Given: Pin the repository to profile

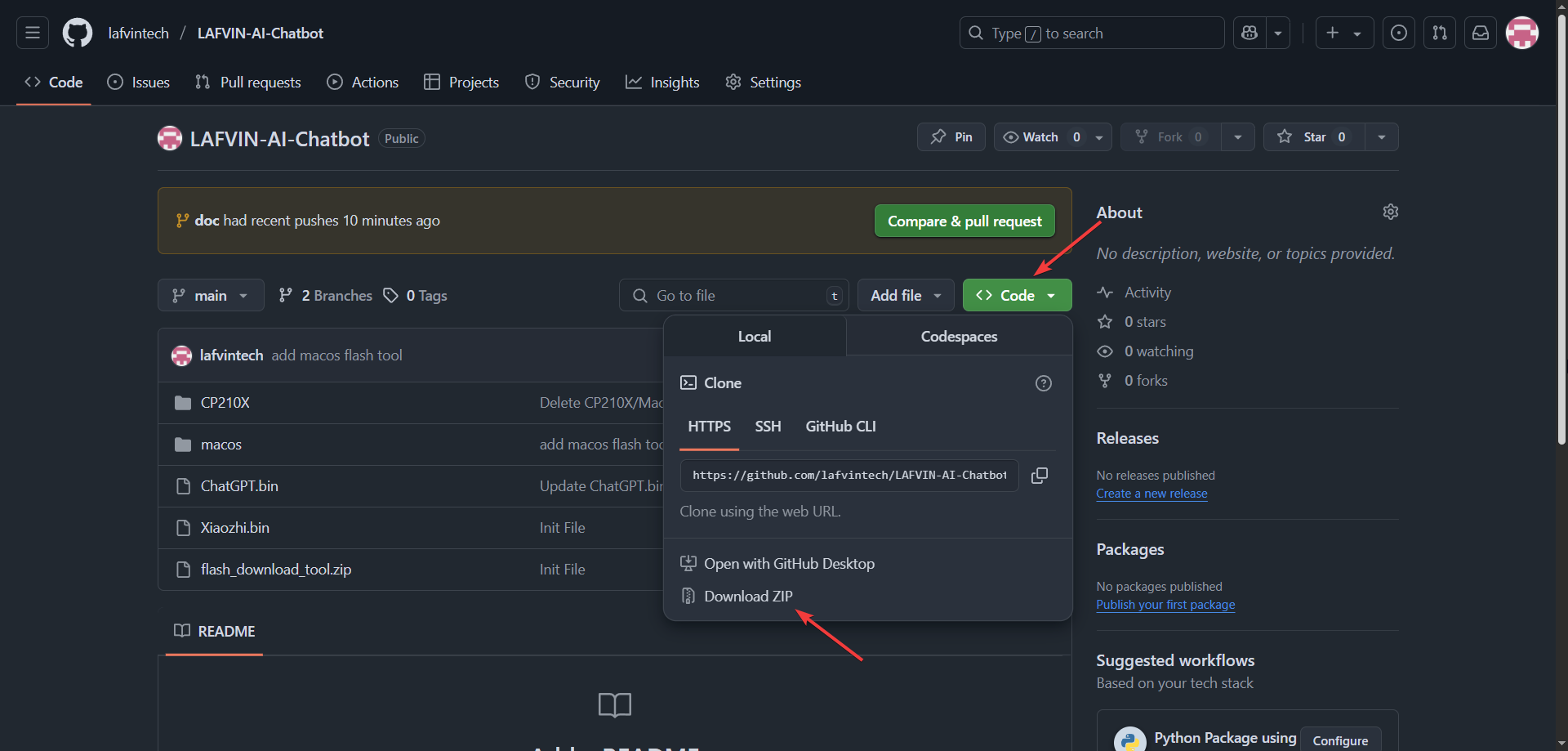Looking at the screenshot, I should point(951,137).
